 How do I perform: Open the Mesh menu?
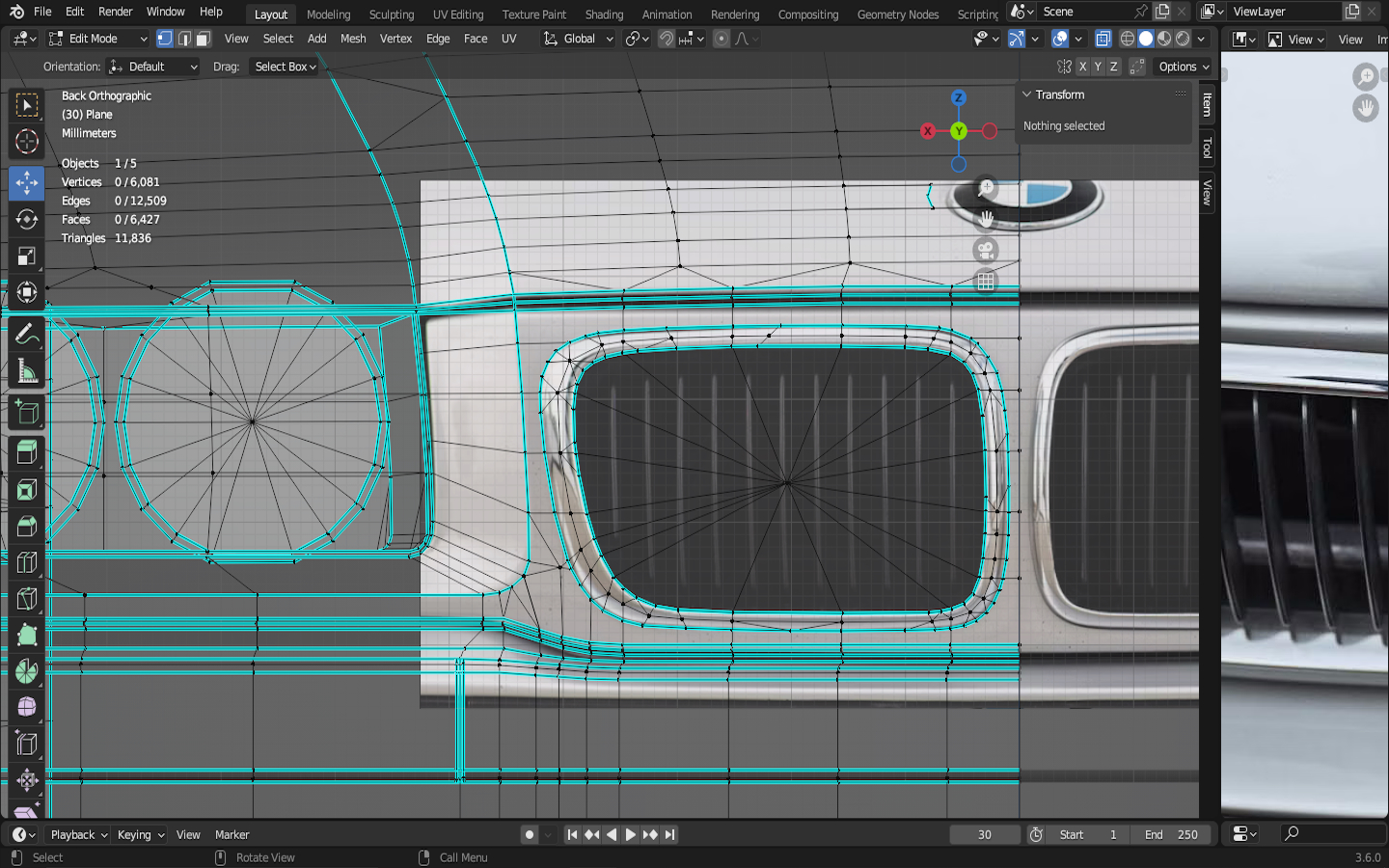tap(353, 39)
